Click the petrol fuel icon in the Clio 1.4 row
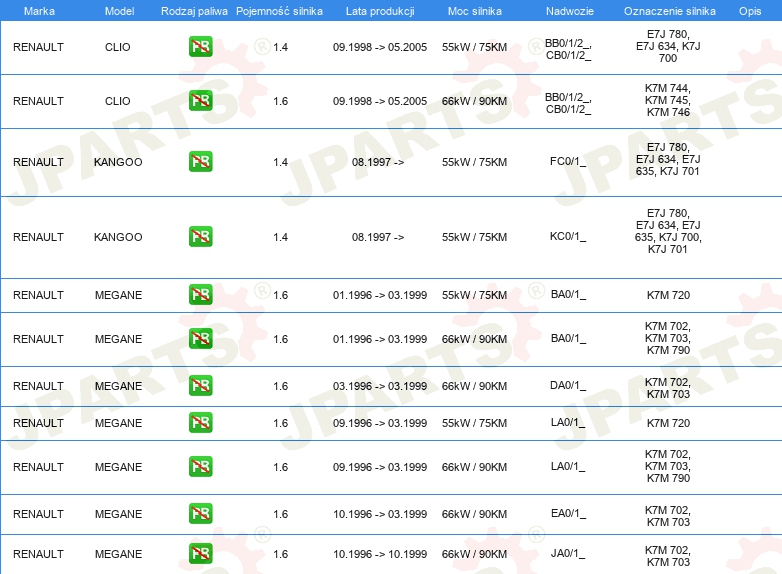 coord(200,47)
